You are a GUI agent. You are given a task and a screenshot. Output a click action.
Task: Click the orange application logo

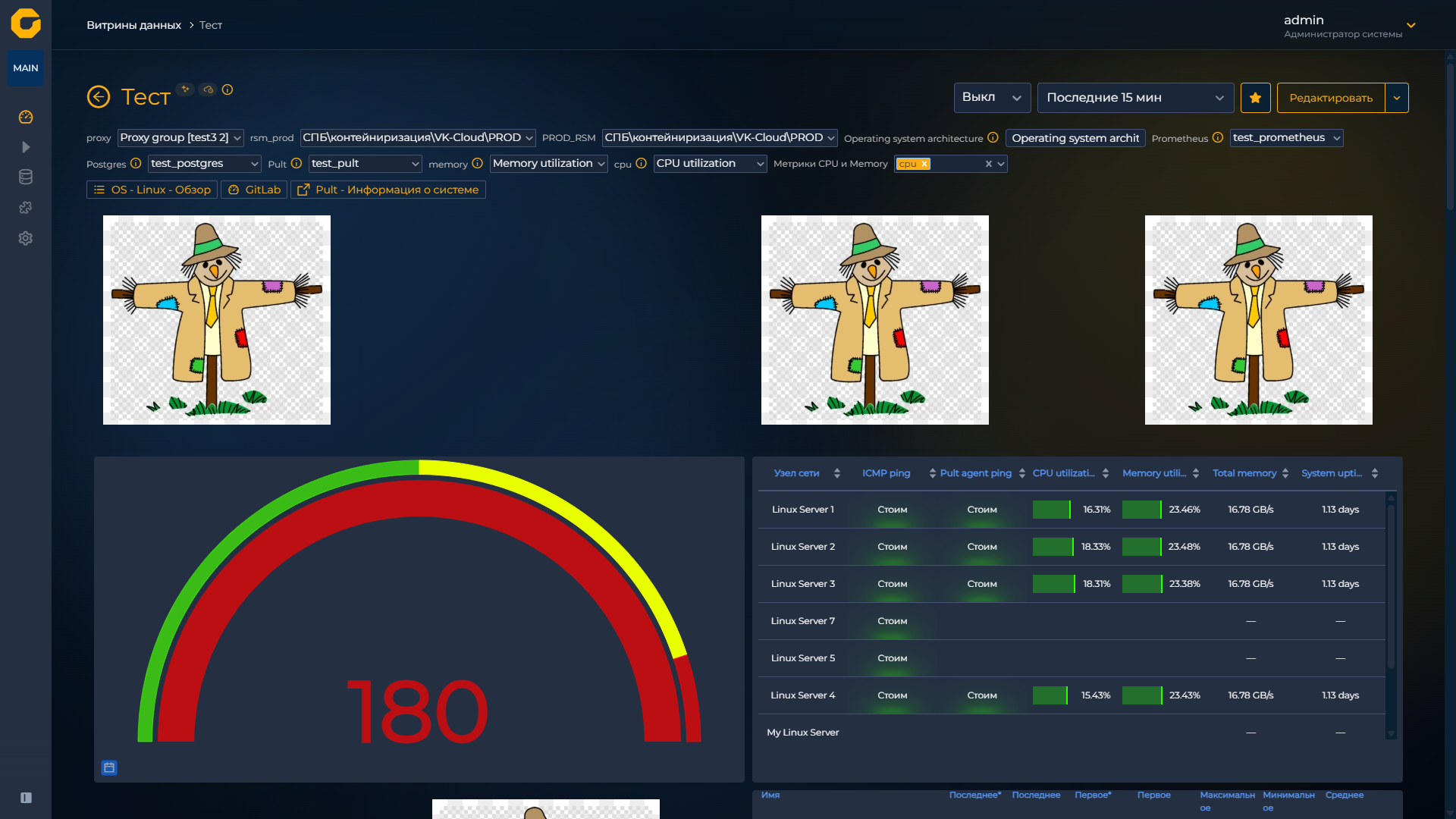coord(26,24)
